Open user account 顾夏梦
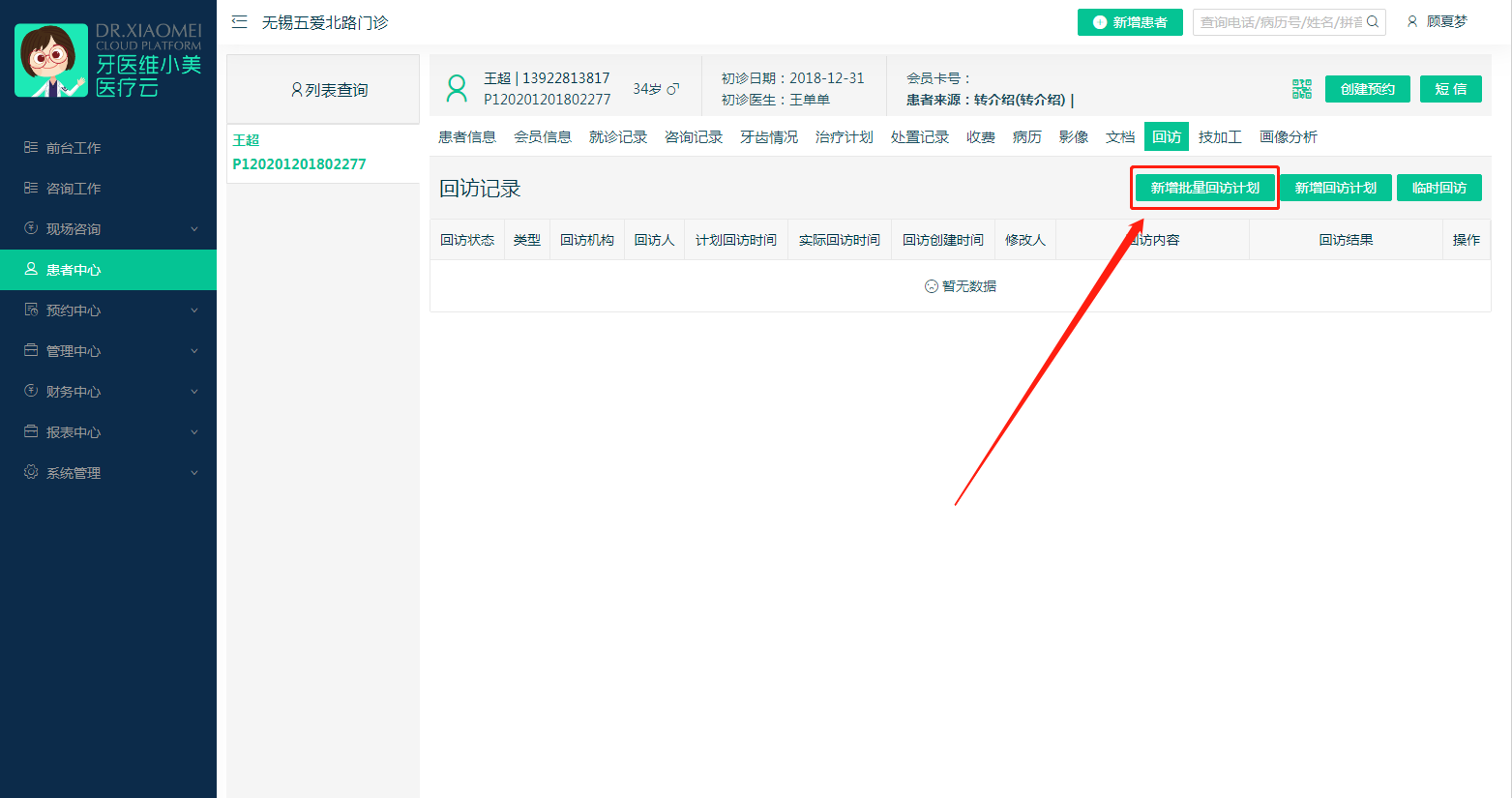Screen dimensions: 1512x798 (1438, 22)
